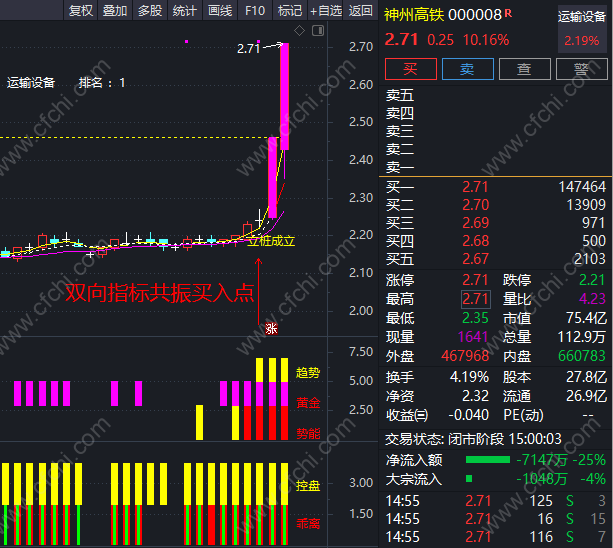Click the 换手 value 4.19%
613x548 pixels.
click(x=469, y=377)
